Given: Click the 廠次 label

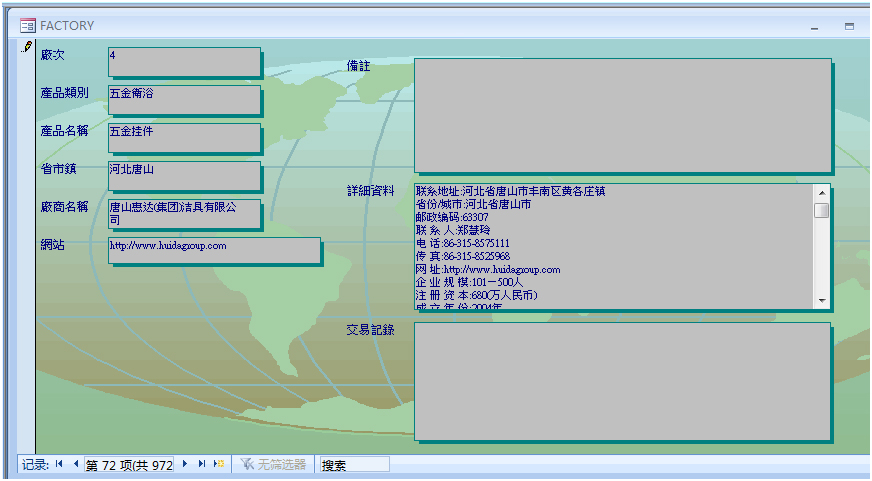Looking at the screenshot, I should pos(52,55).
